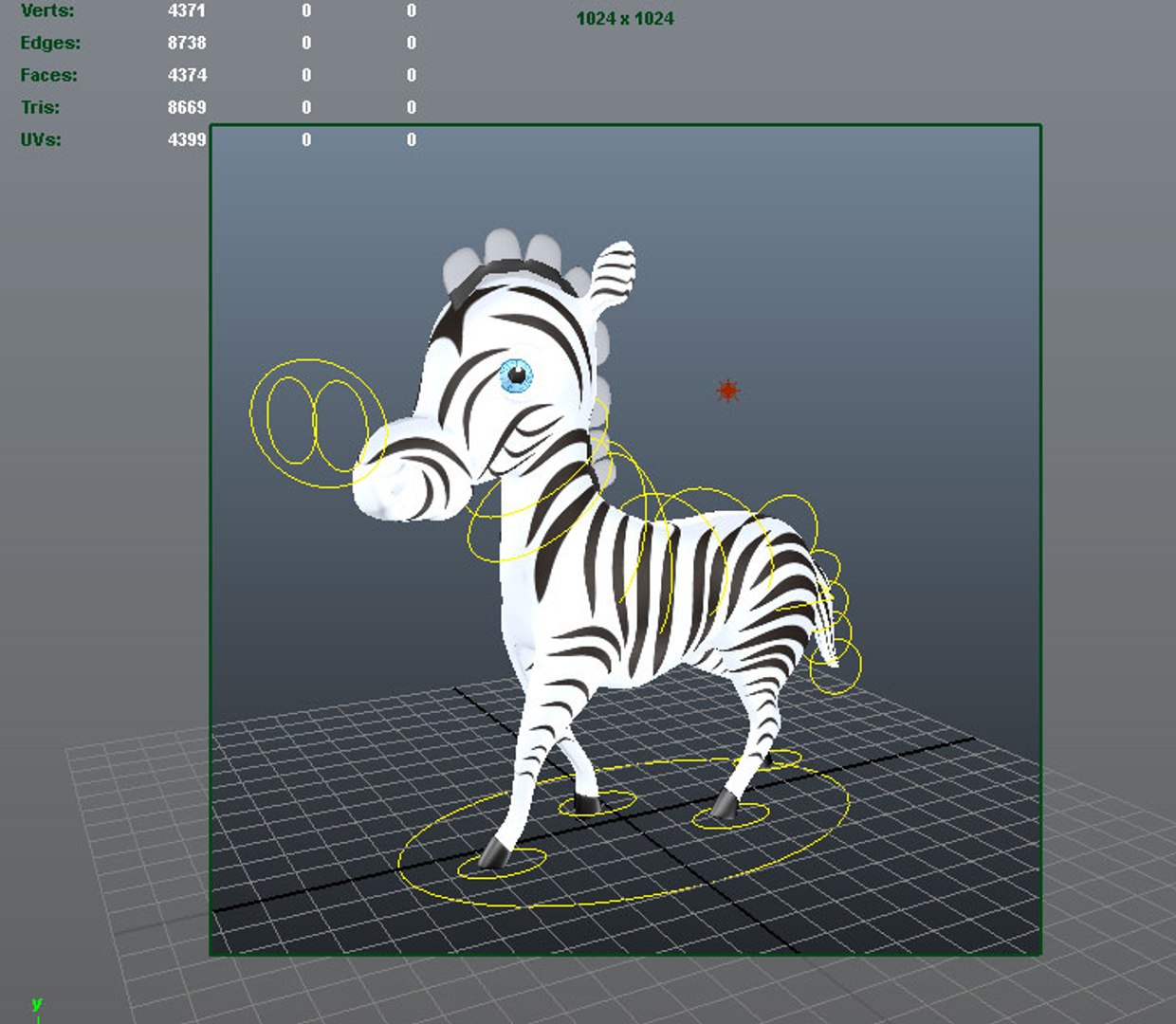Viewport: 1176px width, 1024px height.
Task: Click the face count value 4374
Action: click(187, 75)
